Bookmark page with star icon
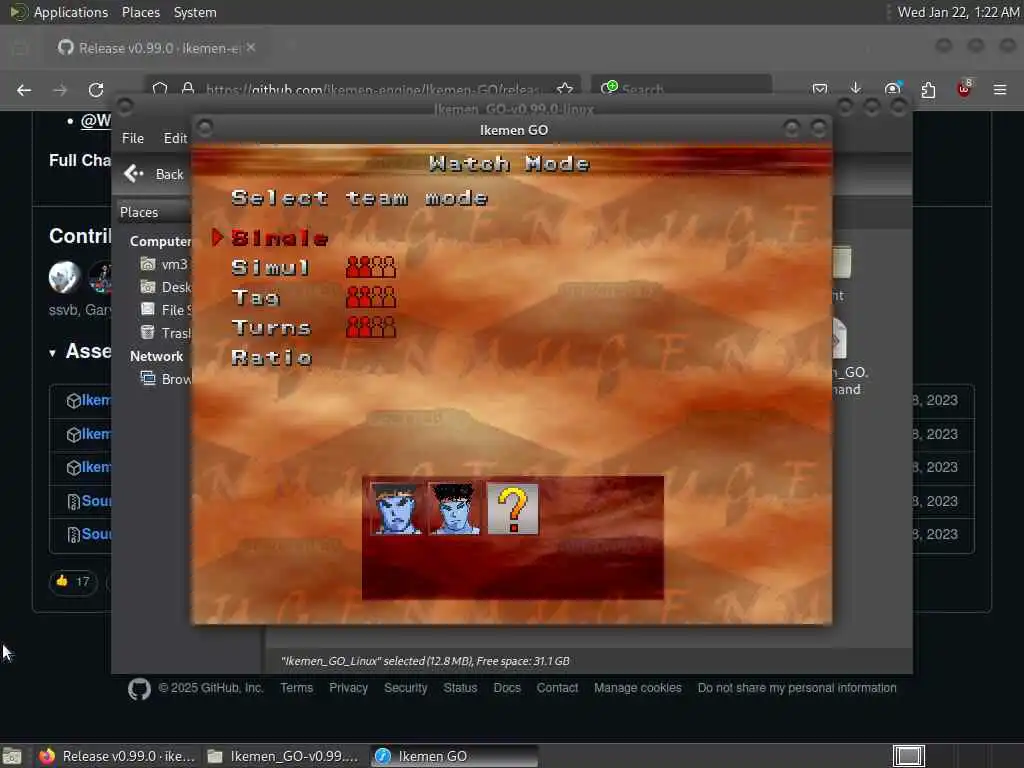Screen dimensions: 1024x768 tap(565, 89)
